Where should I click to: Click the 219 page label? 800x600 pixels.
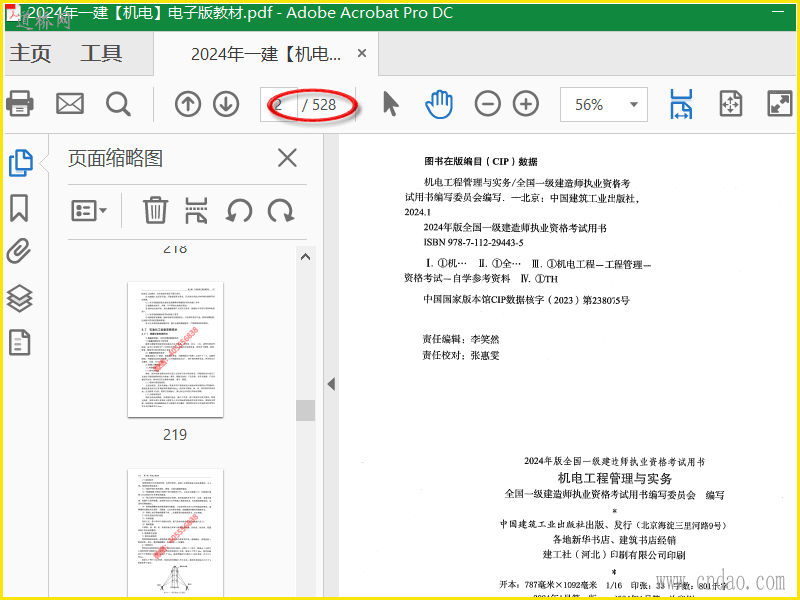pos(175,435)
